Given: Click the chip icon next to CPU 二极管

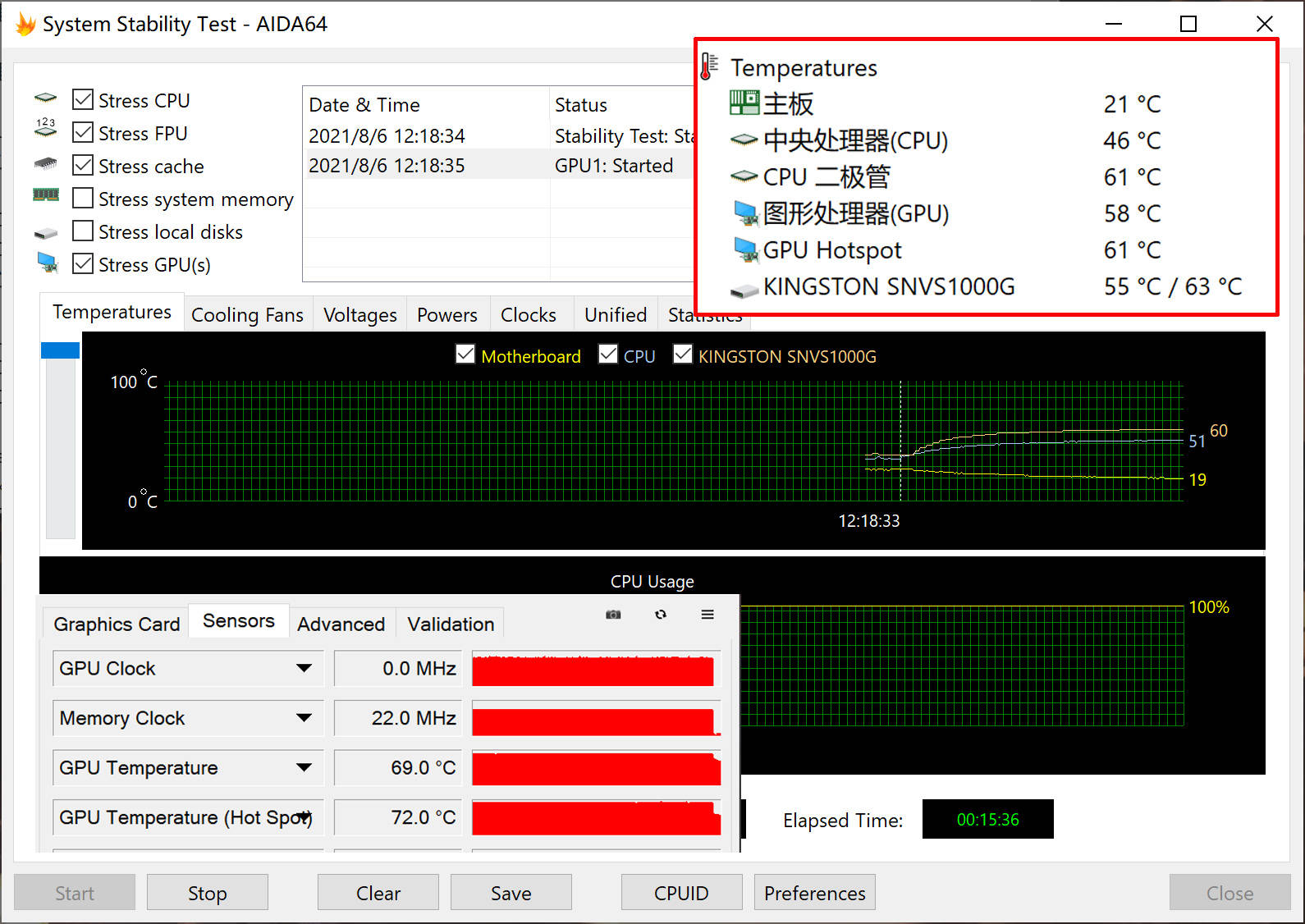Looking at the screenshot, I should tap(744, 176).
